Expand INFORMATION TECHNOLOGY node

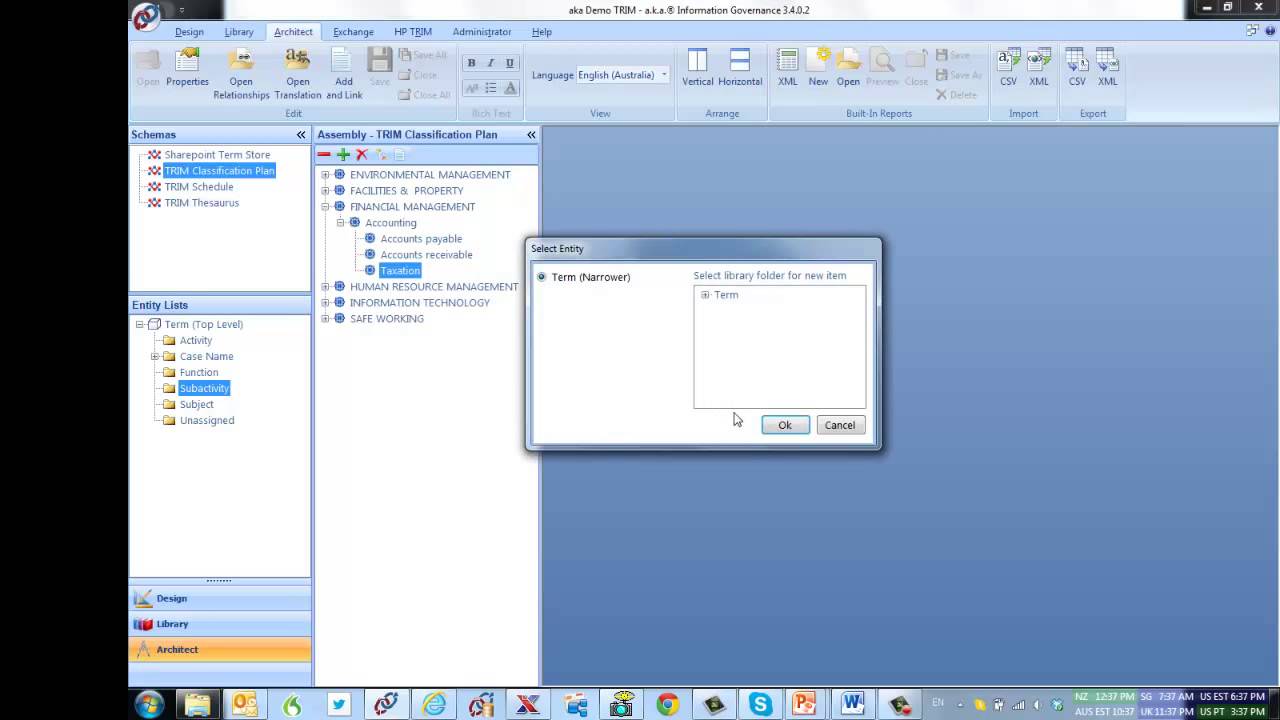325,303
